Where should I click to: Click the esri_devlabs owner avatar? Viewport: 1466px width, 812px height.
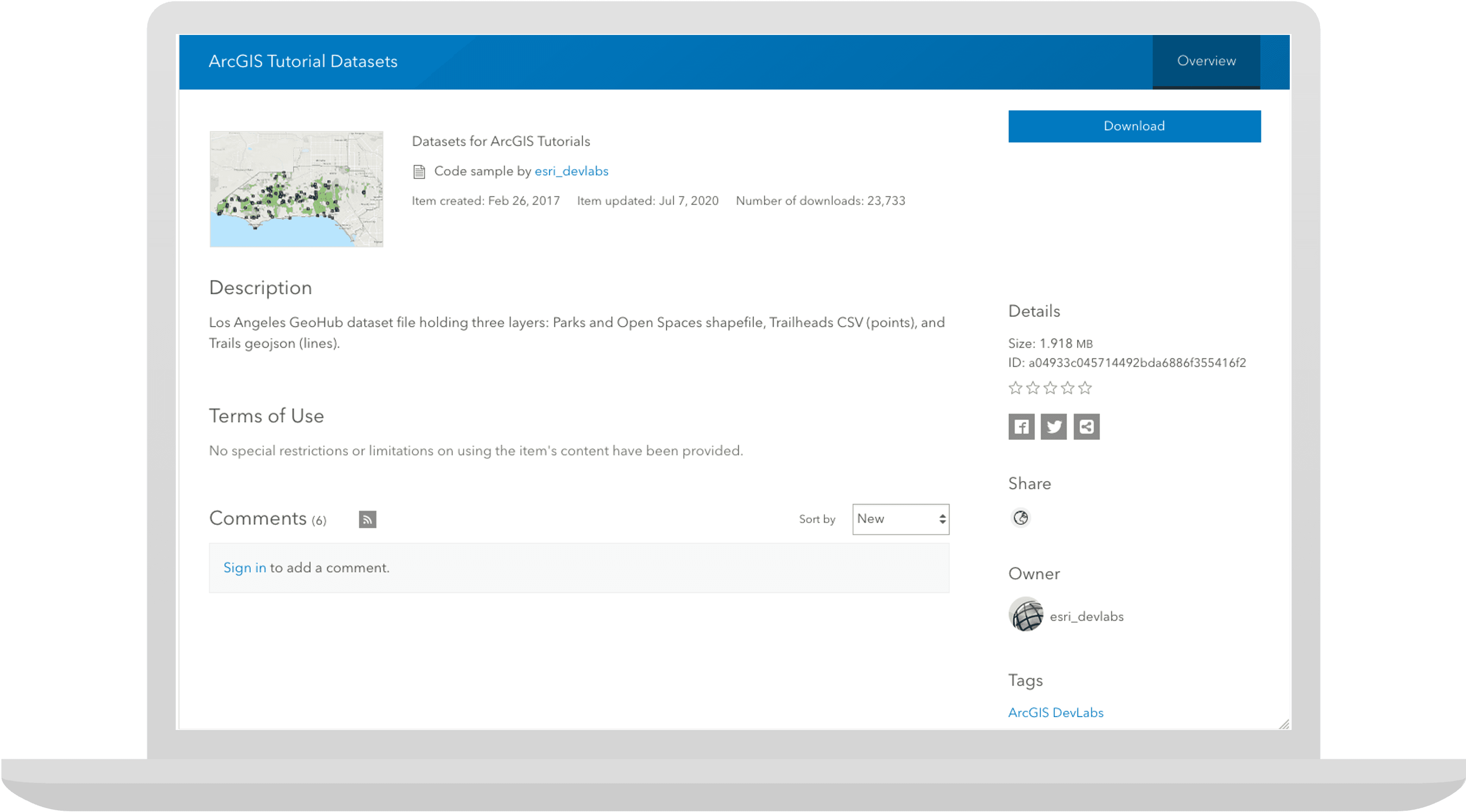1026,614
